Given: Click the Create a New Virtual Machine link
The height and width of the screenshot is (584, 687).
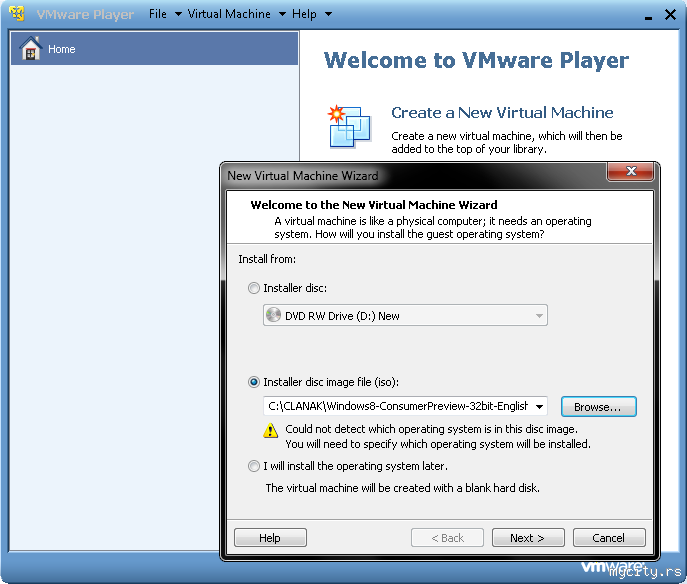Looking at the screenshot, I should pyautogui.click(x=502, y=113).
